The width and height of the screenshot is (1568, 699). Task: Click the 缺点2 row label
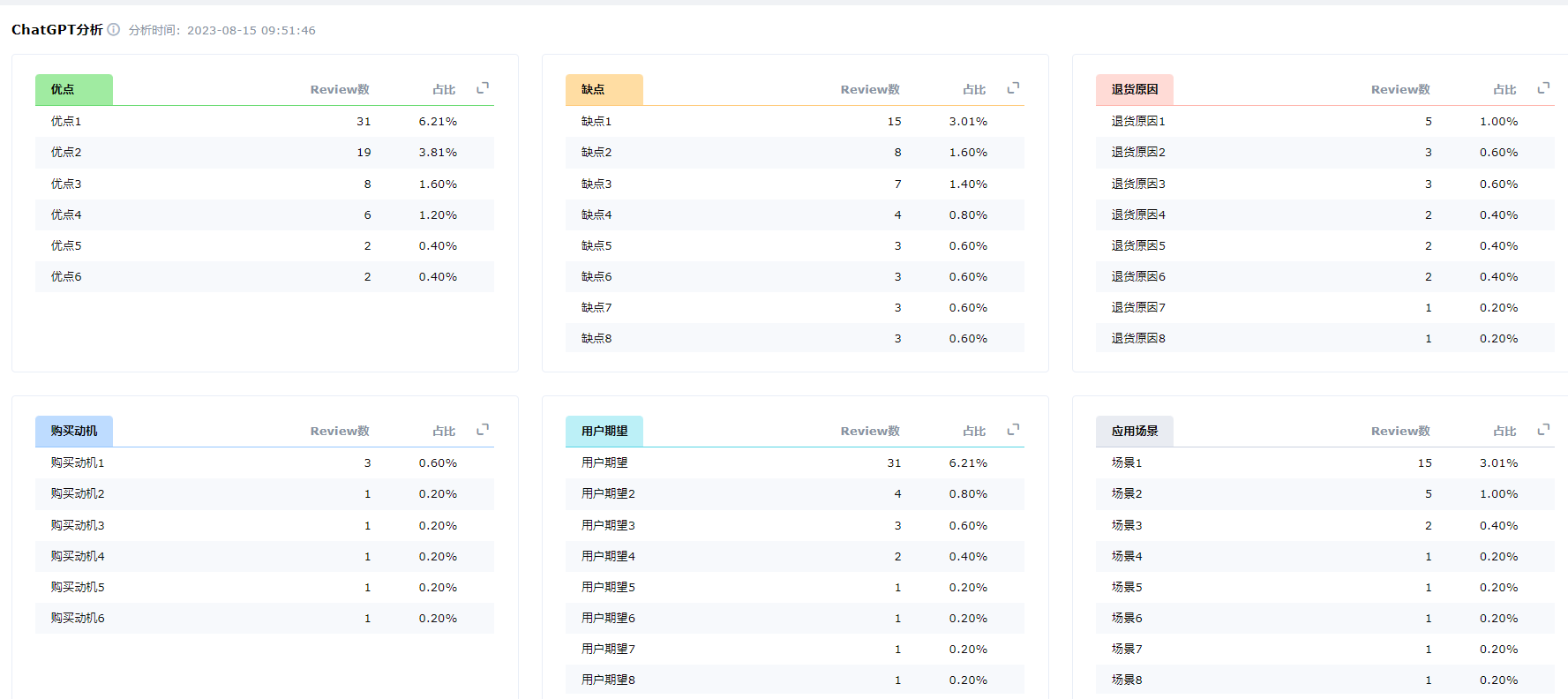click(x=596, y=153)
